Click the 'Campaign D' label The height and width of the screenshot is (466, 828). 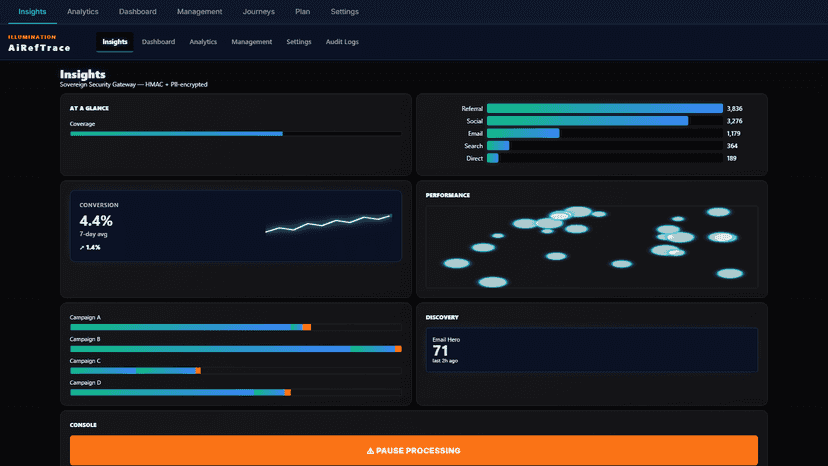point(86,383)
